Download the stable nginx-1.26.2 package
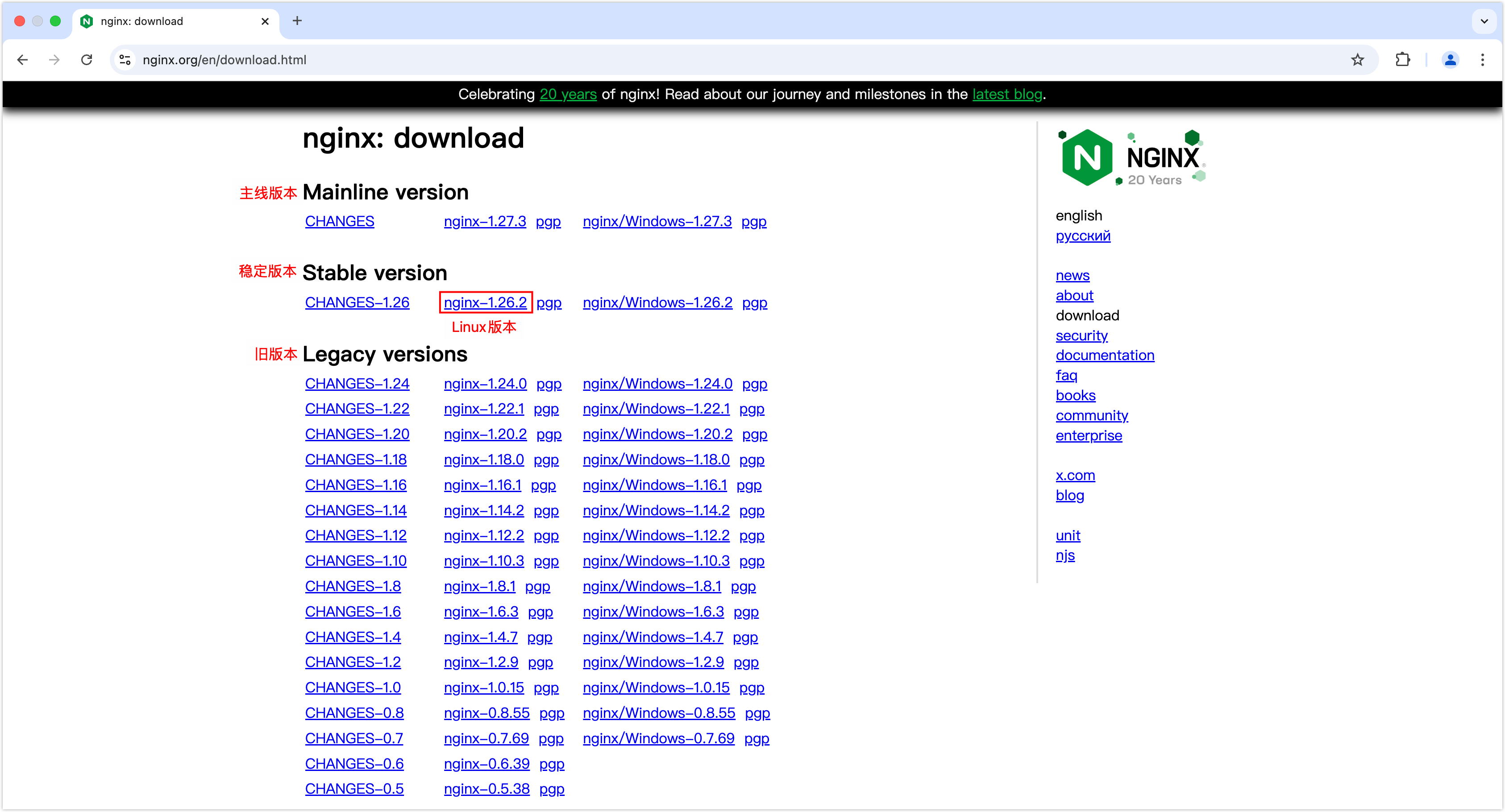 point(485,302)
